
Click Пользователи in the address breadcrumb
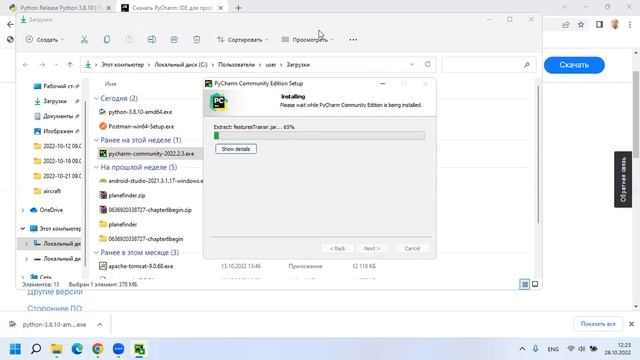236,64
